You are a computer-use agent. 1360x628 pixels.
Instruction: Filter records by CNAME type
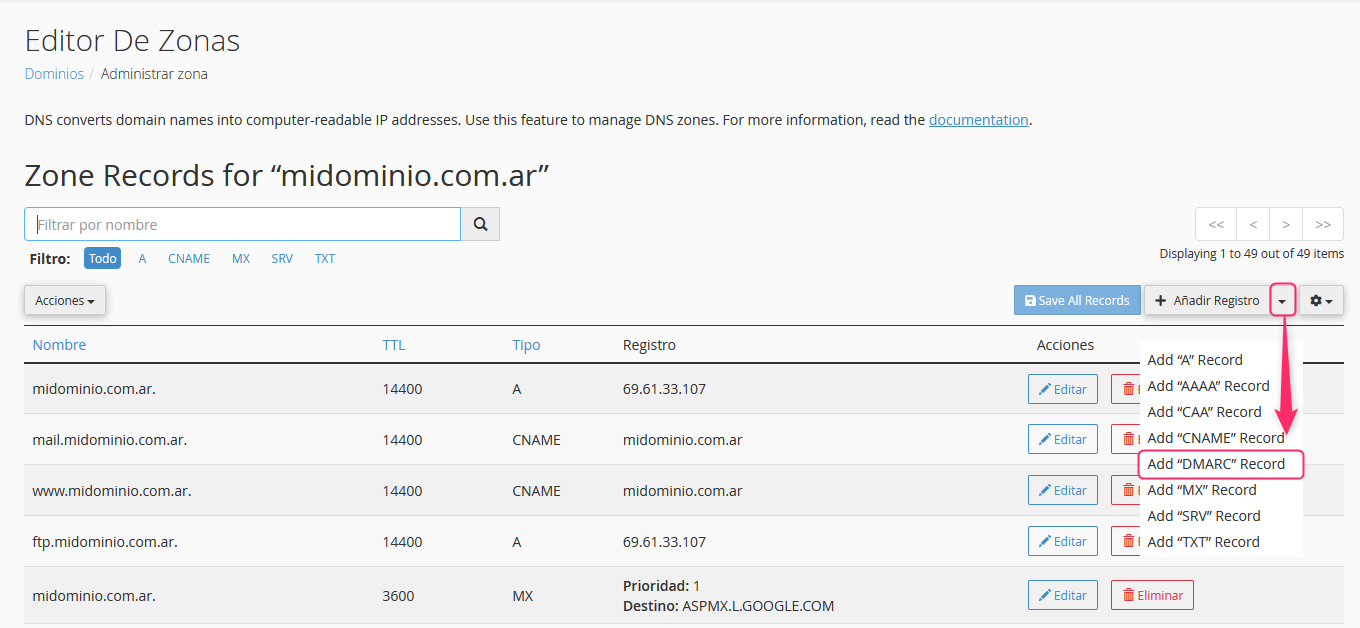pos(189,258)
